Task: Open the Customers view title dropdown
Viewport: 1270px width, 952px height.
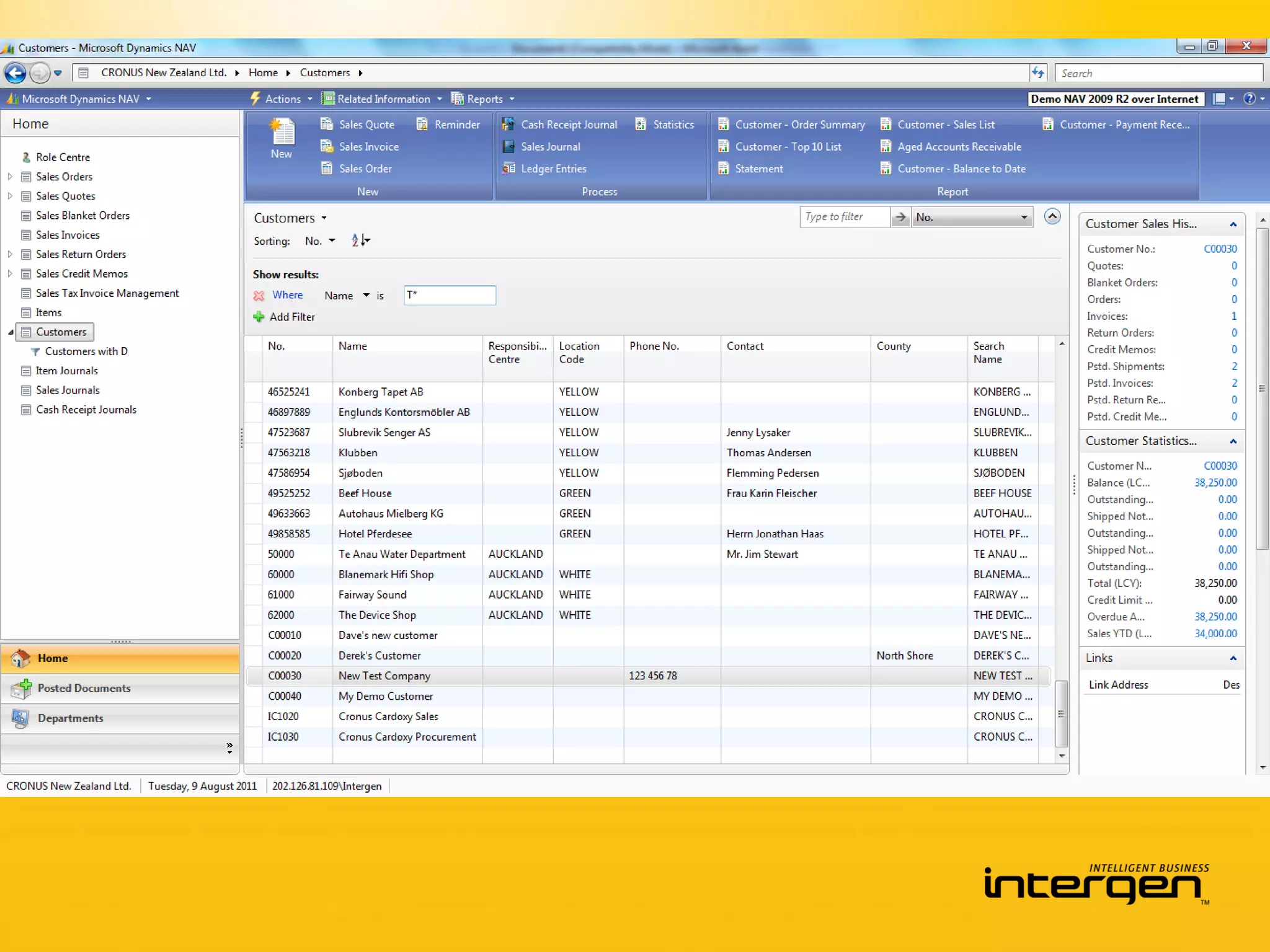Action: [290, 218]
